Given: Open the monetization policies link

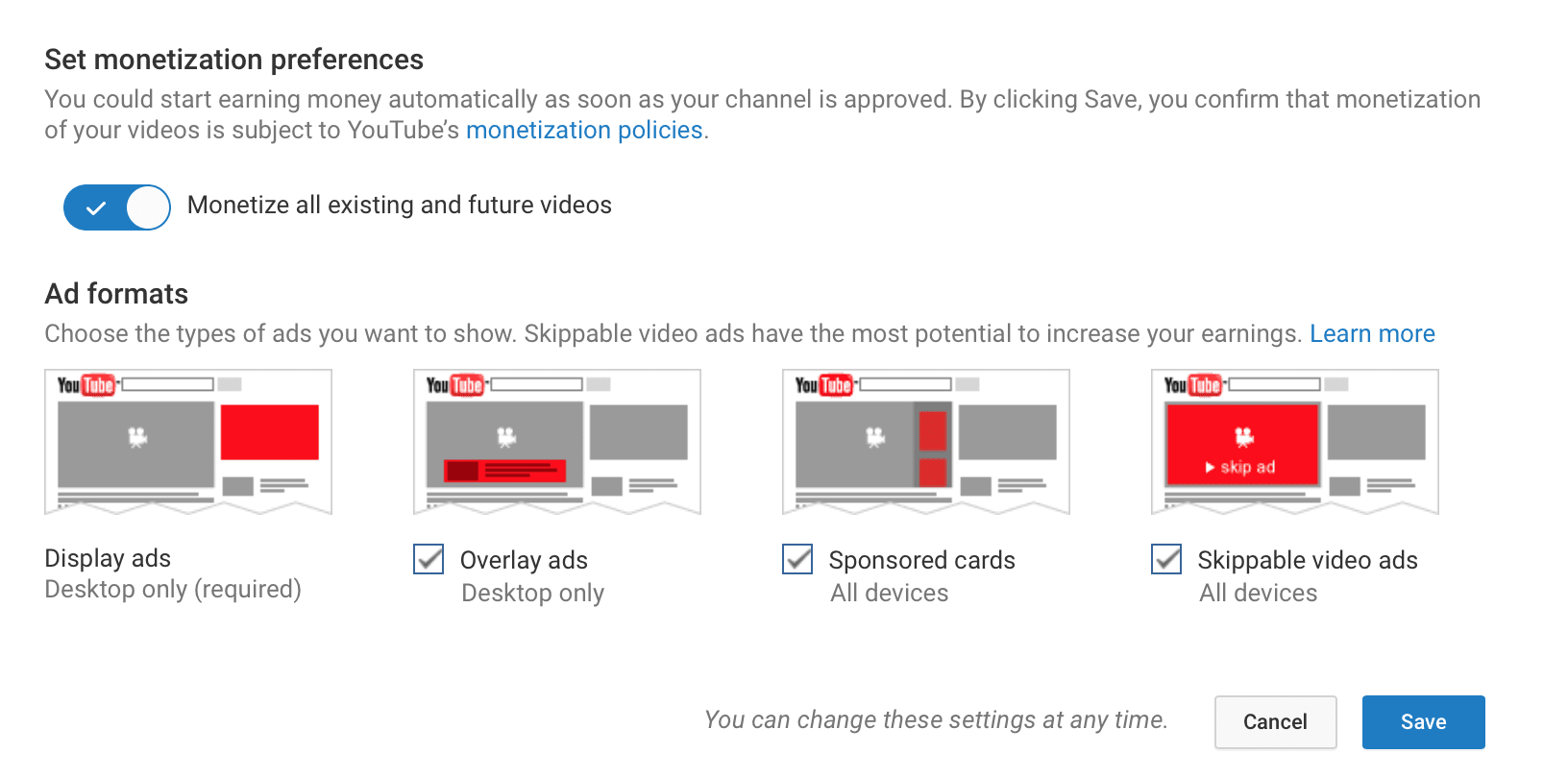Looking at the screenshot, I should 584,131.
